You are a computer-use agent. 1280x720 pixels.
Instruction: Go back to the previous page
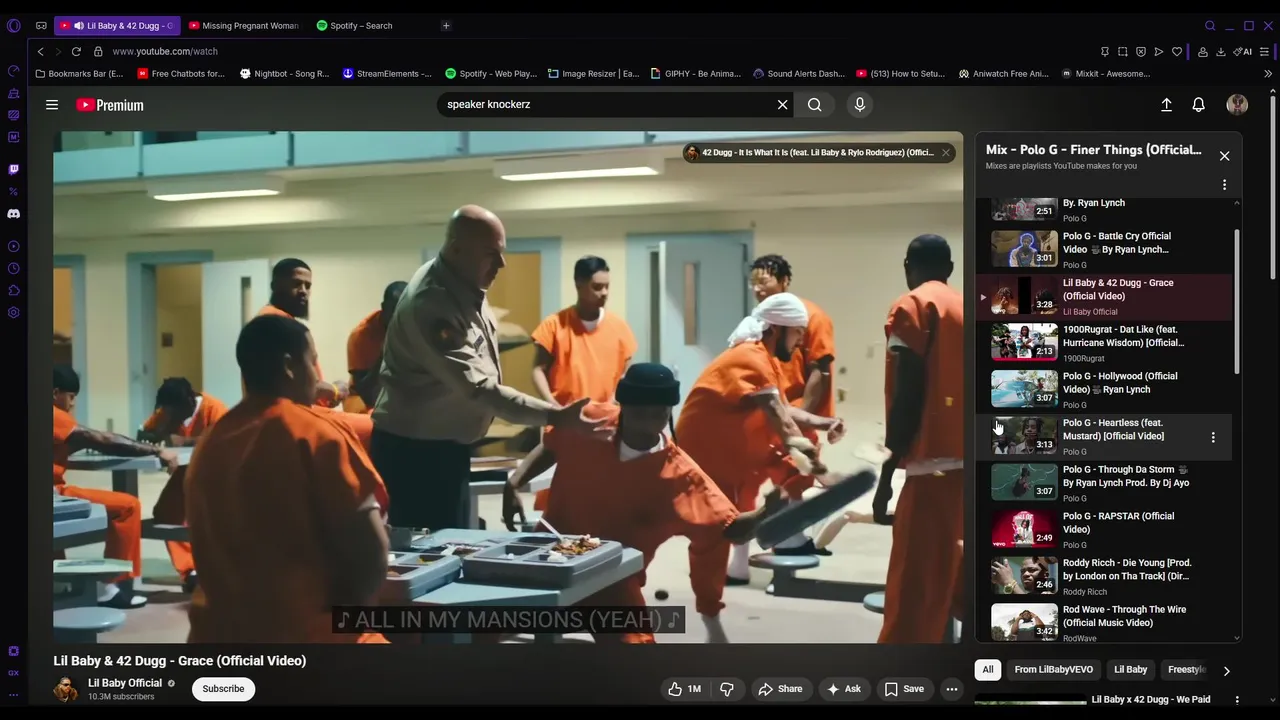point(41,52)
